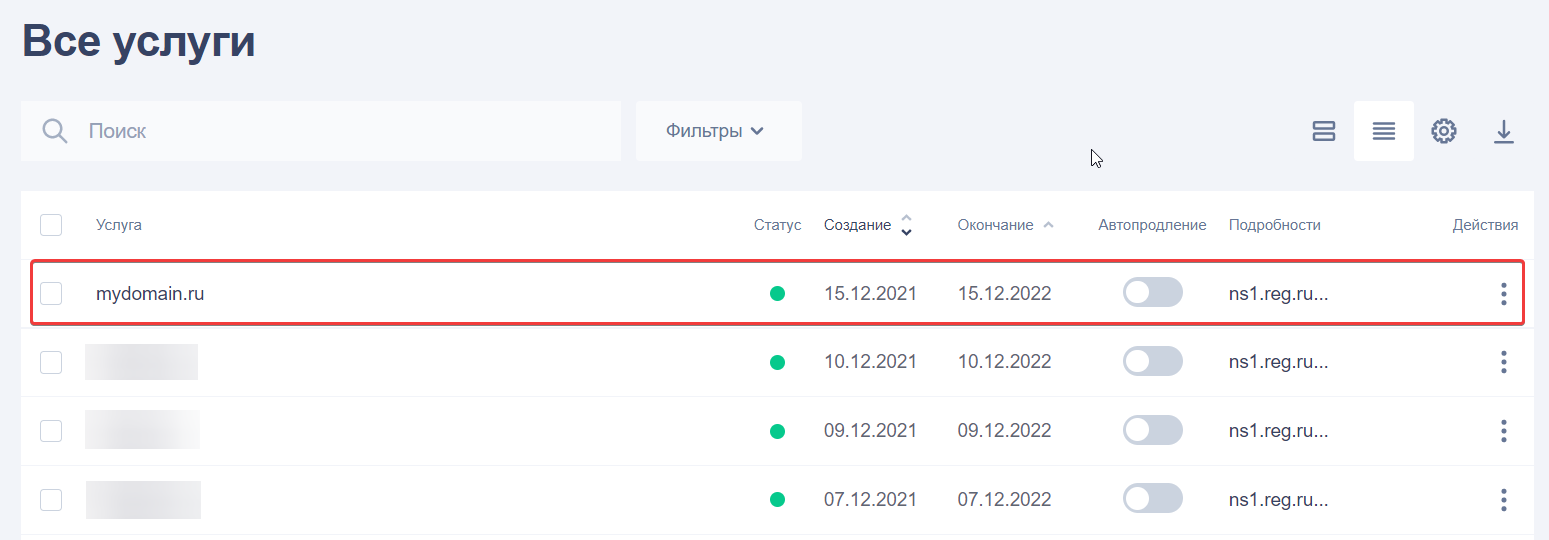Download services list icon
Viewport: 1549px width, 540px height.
tap(1504, 131)
